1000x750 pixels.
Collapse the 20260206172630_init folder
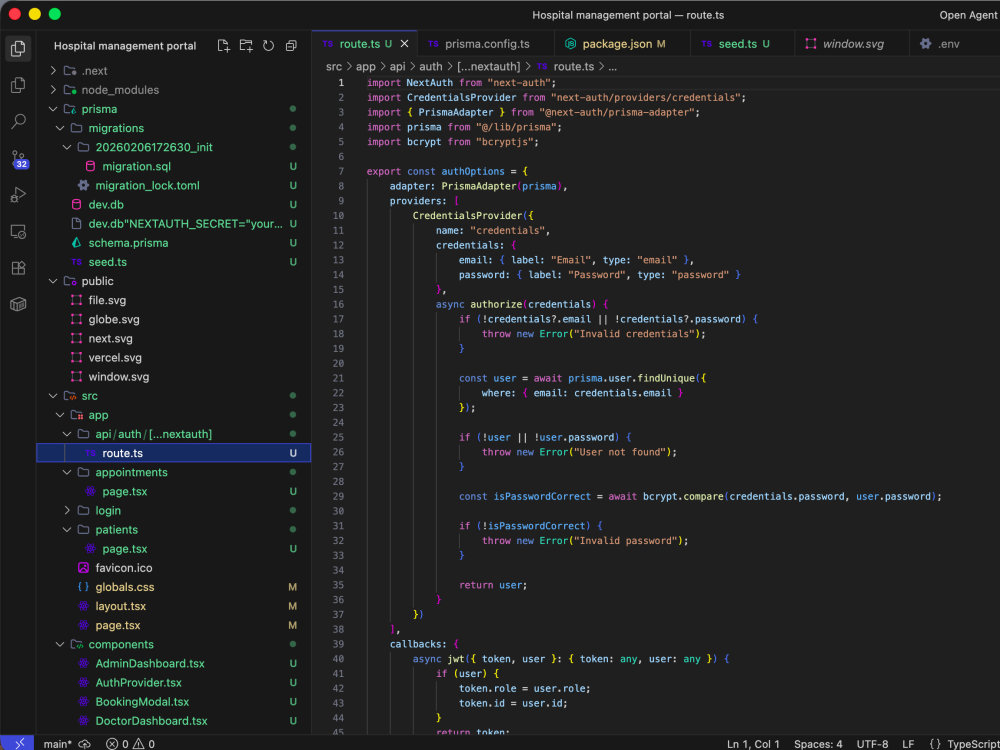click(x=173, y=147)
